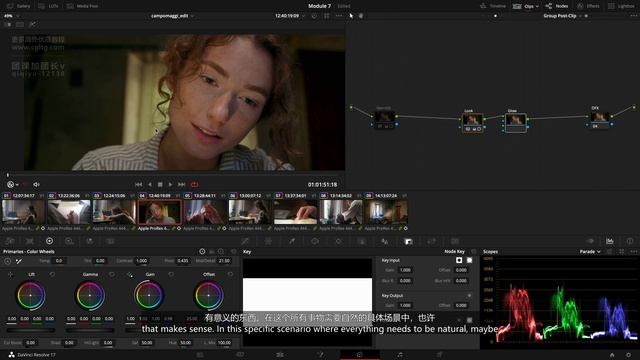640x360 pixels.
Task: Open the Curves palette
Action: coord(245,241)
